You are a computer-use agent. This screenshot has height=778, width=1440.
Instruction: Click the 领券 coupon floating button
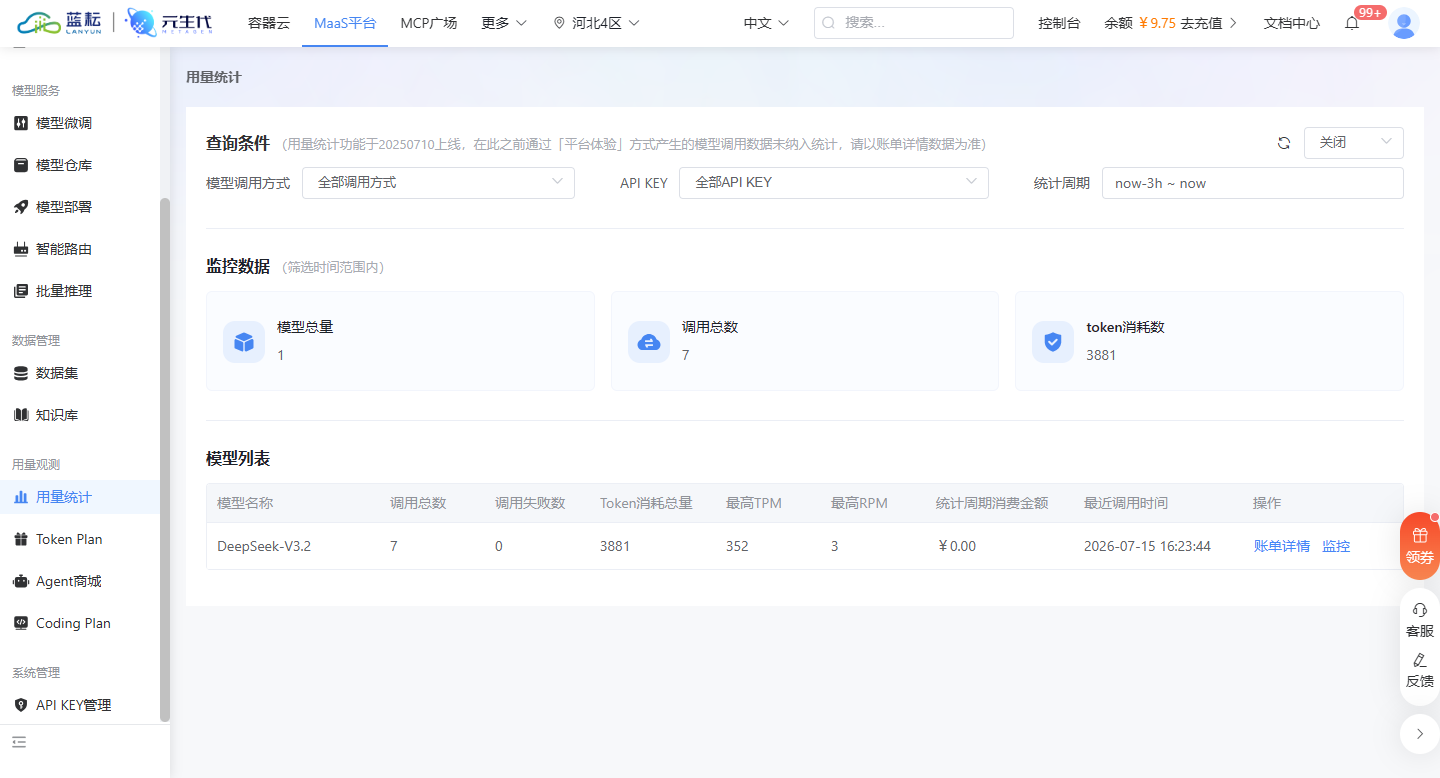tap(1420, 546)
